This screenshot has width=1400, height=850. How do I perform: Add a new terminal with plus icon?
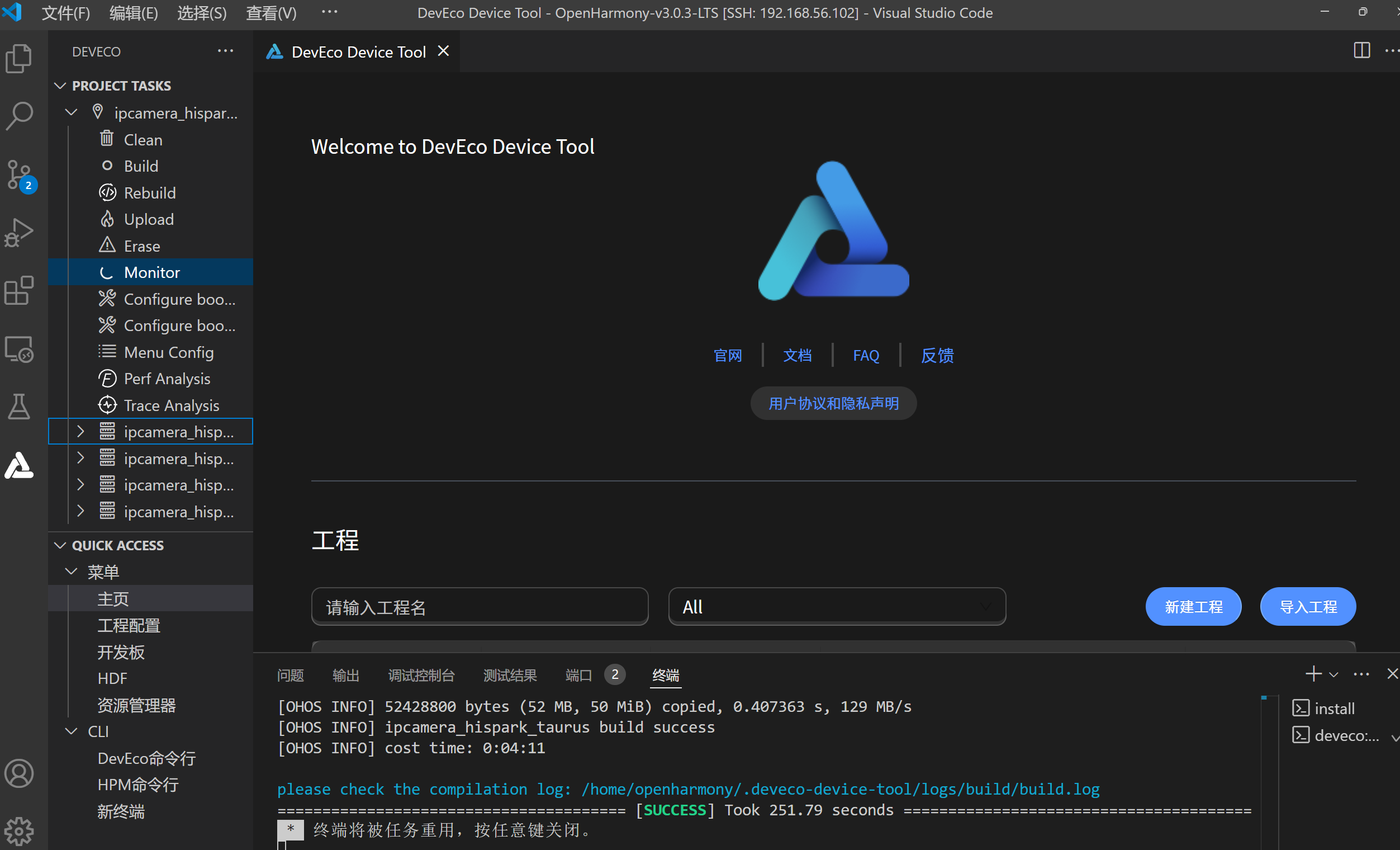(1313, 674)
